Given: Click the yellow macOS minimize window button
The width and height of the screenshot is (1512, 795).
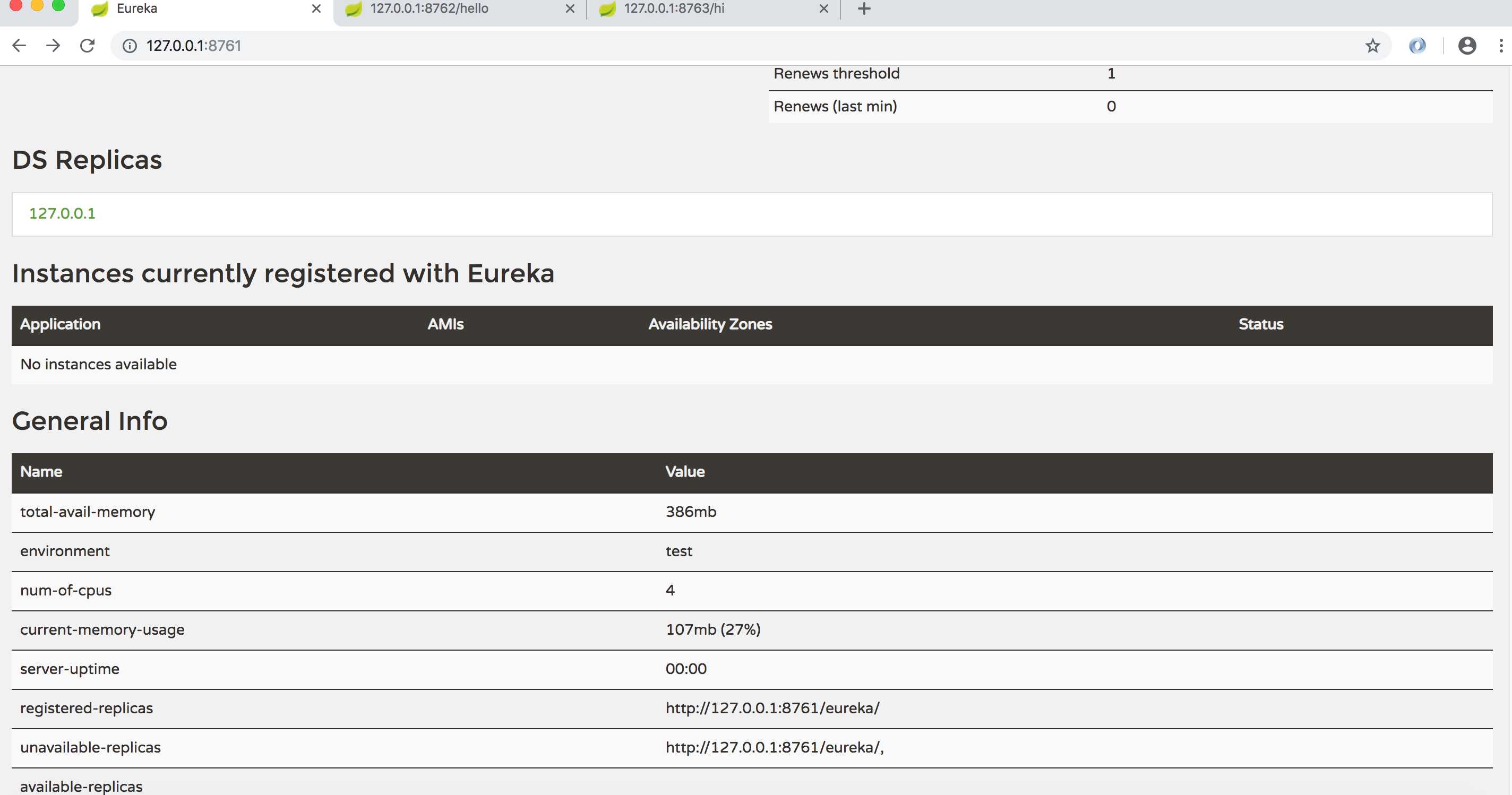Looking at the screenshot, I should click(37, 5).
